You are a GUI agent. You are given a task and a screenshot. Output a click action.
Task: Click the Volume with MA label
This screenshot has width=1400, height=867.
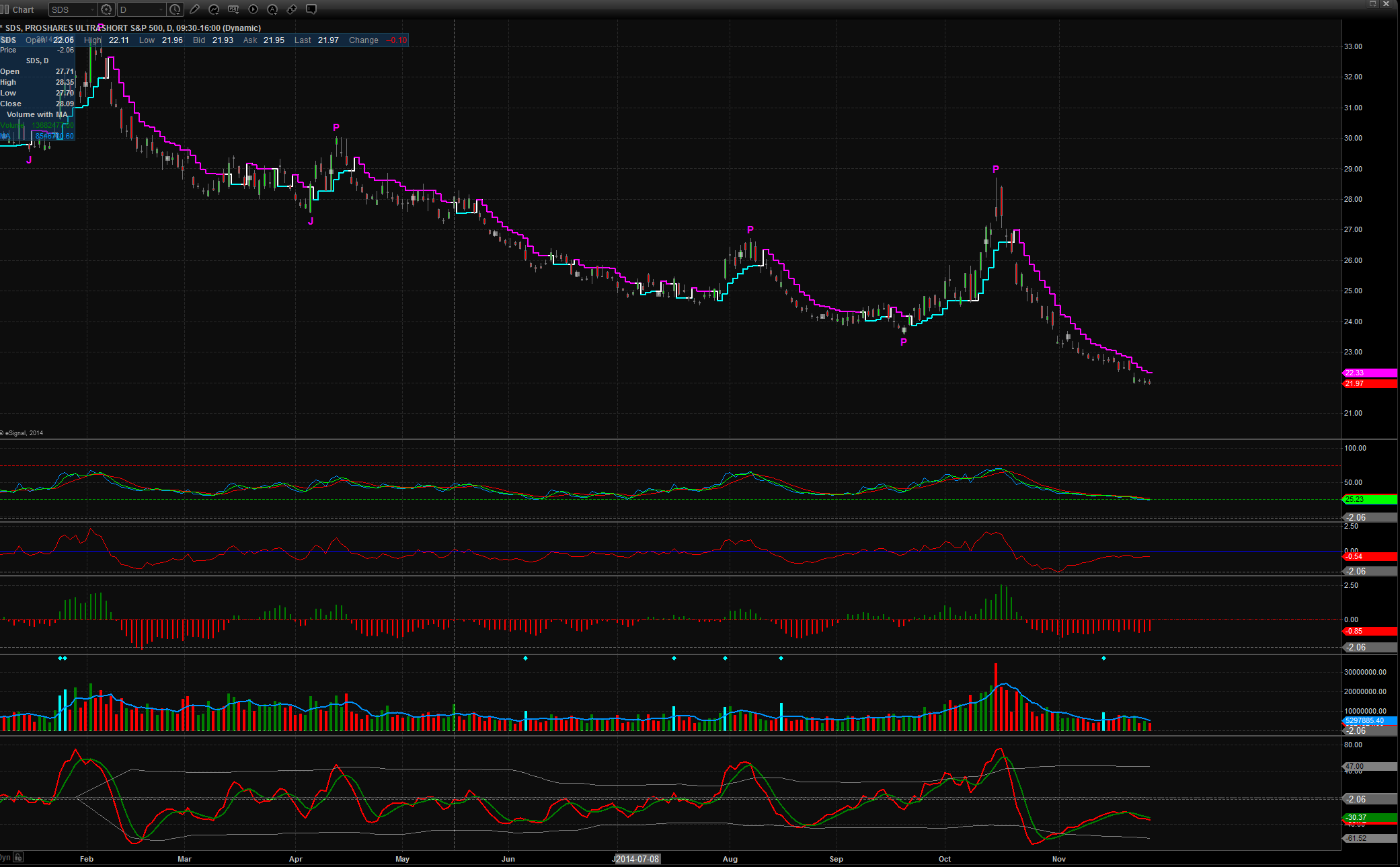point(37,114)
